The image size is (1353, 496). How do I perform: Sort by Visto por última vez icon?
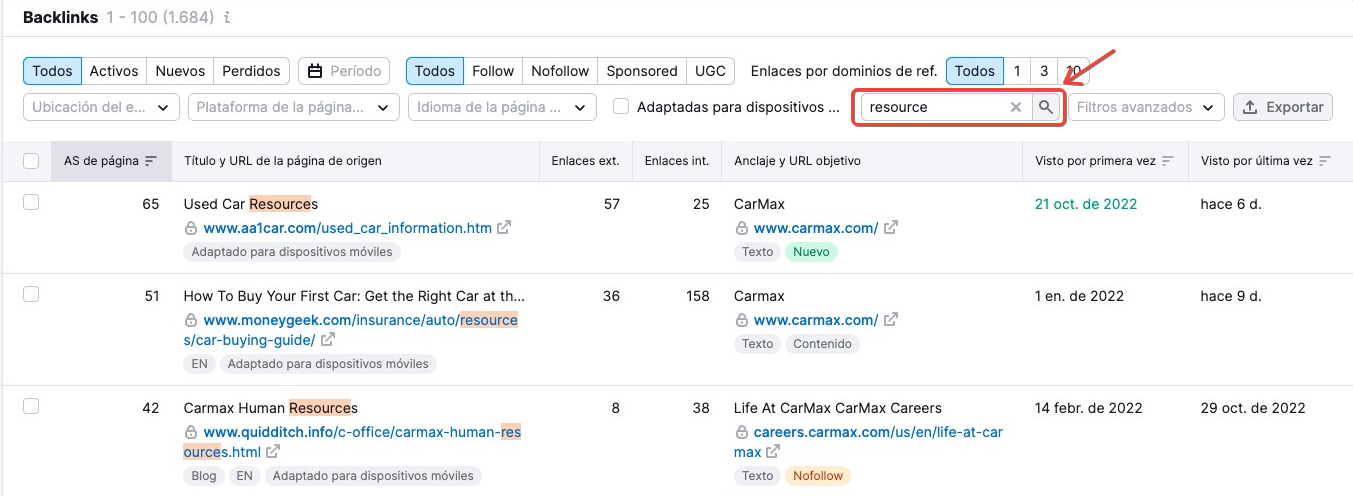tap(1325, 161)
